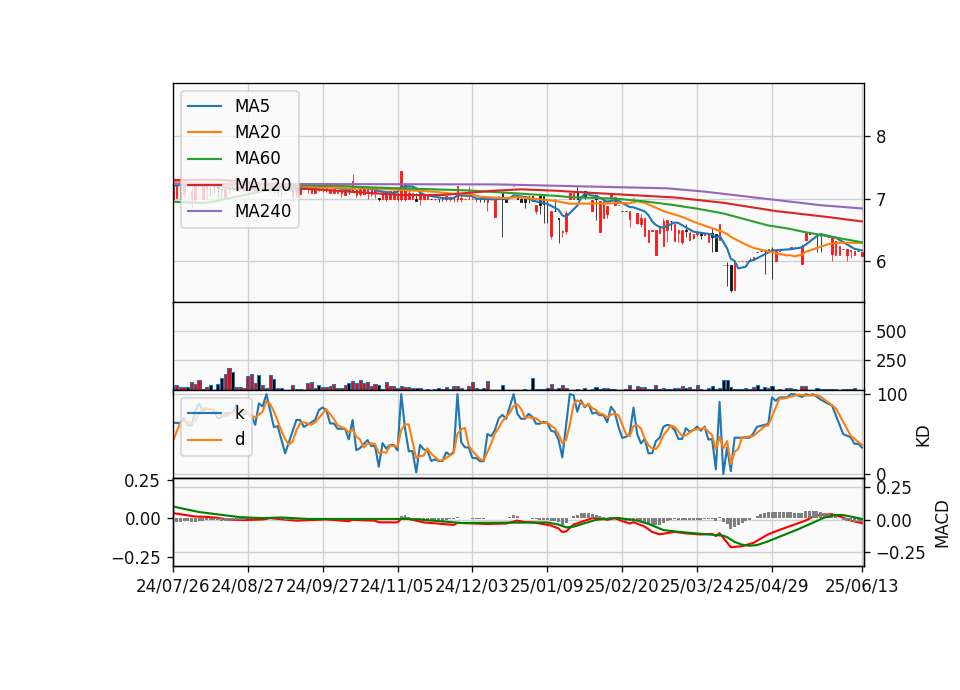The image size is (960, 690).
Task: Click the MA60 legend label
Action: (x=257, y=158)
